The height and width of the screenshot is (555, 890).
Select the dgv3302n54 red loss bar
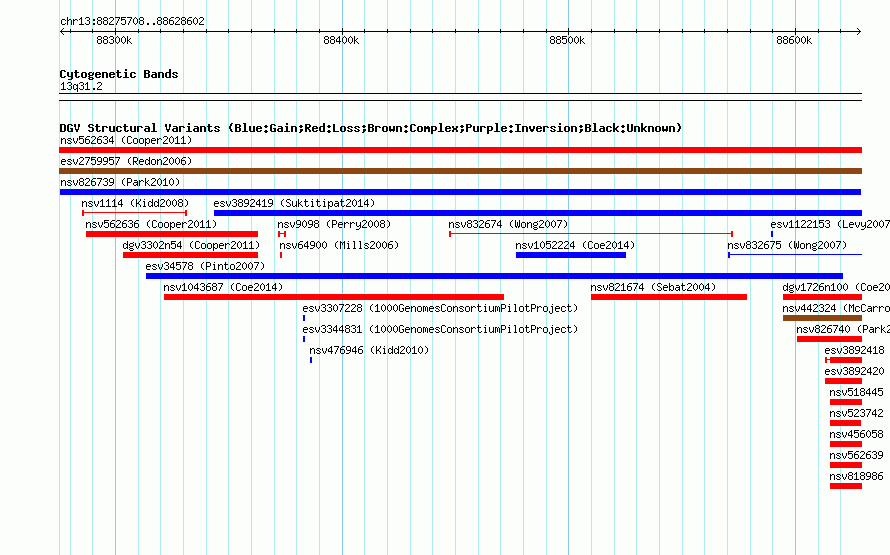point(190,255)
